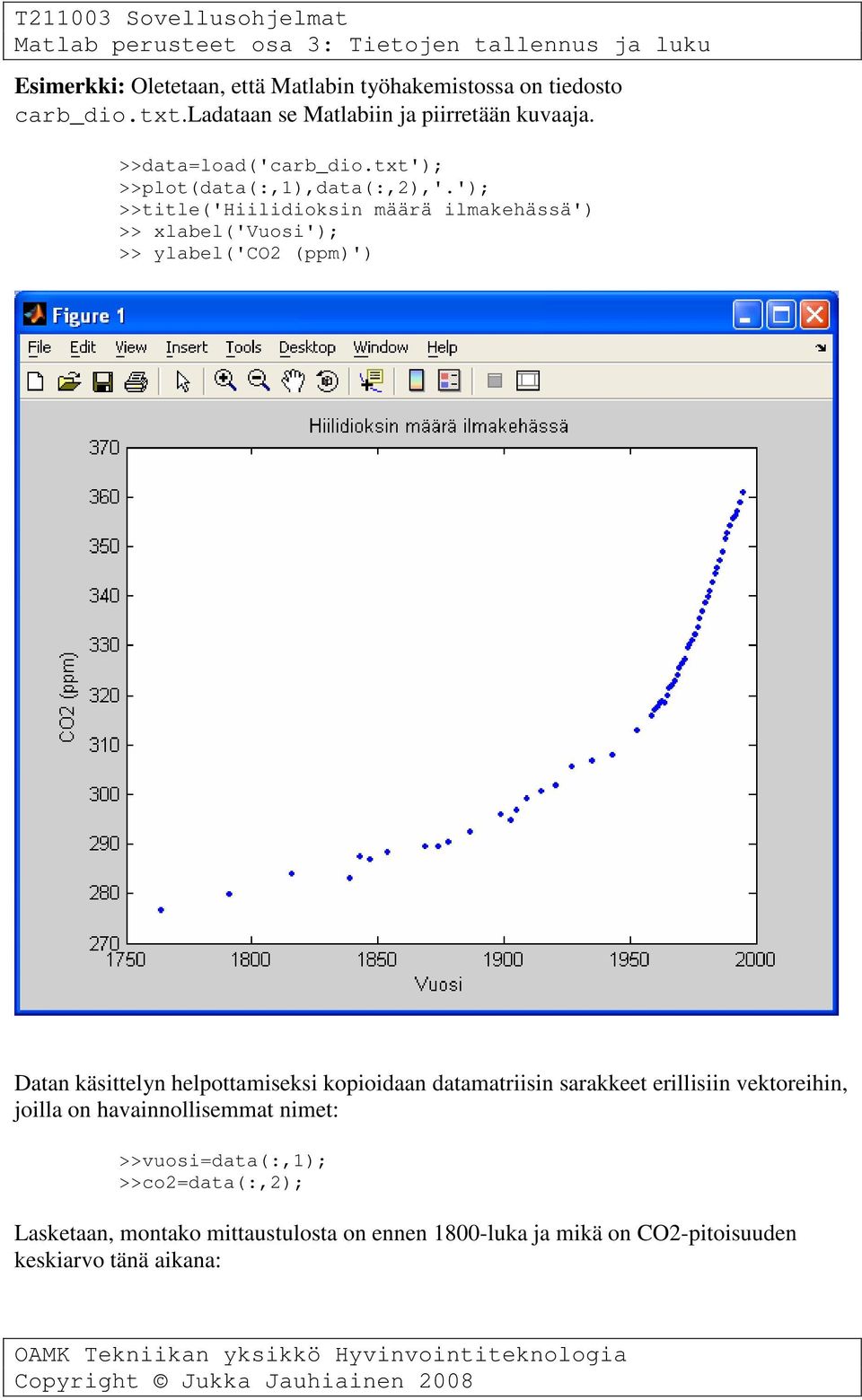Open the Insert menu

click(187, 347)
